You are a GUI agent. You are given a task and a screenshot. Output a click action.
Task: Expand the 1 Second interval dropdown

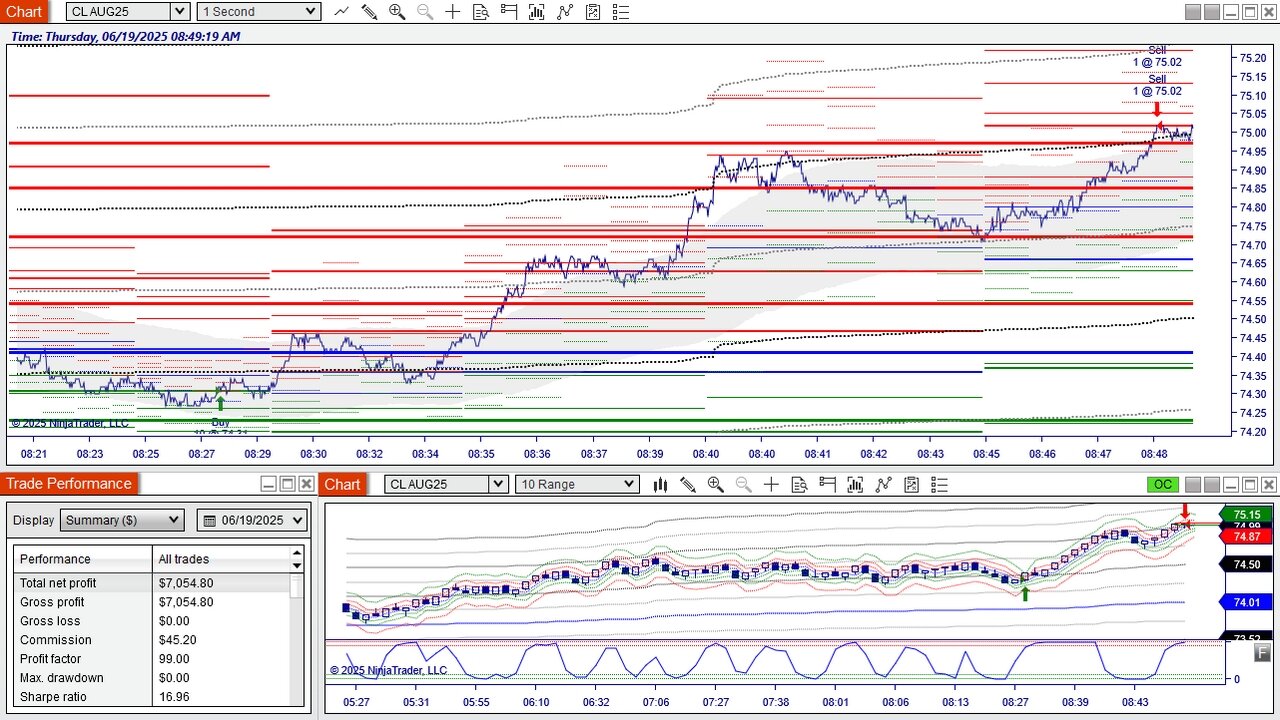pyautogui.click(x=310, y=12)
